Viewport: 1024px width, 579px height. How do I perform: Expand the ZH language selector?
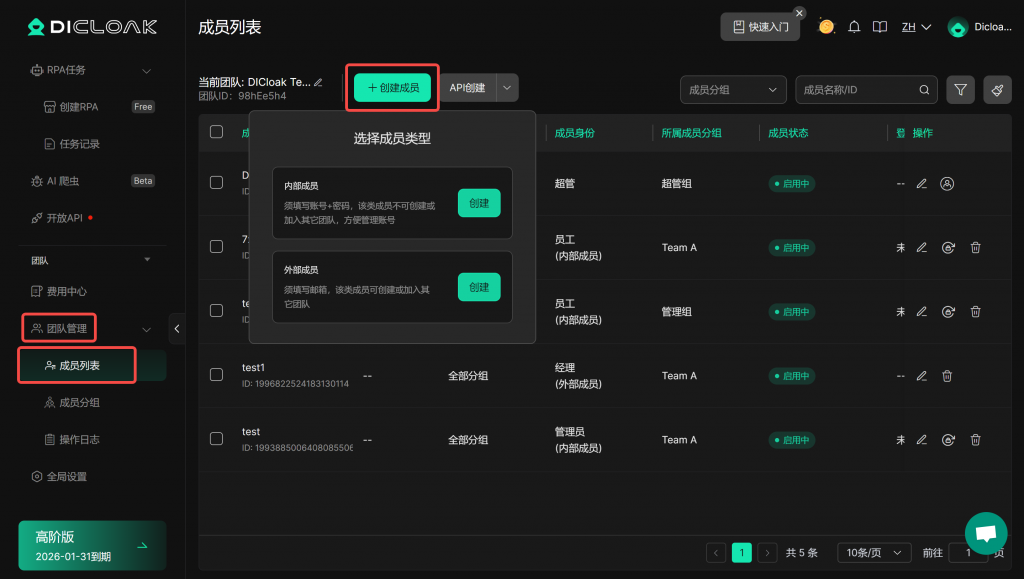(916, 27)
